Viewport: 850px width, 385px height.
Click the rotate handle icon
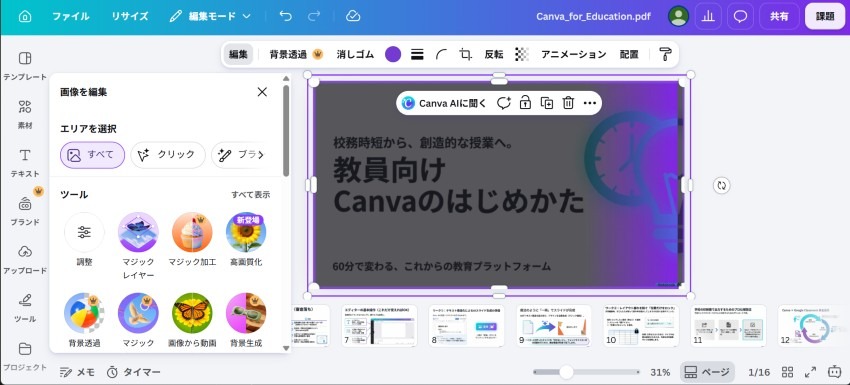721,185
